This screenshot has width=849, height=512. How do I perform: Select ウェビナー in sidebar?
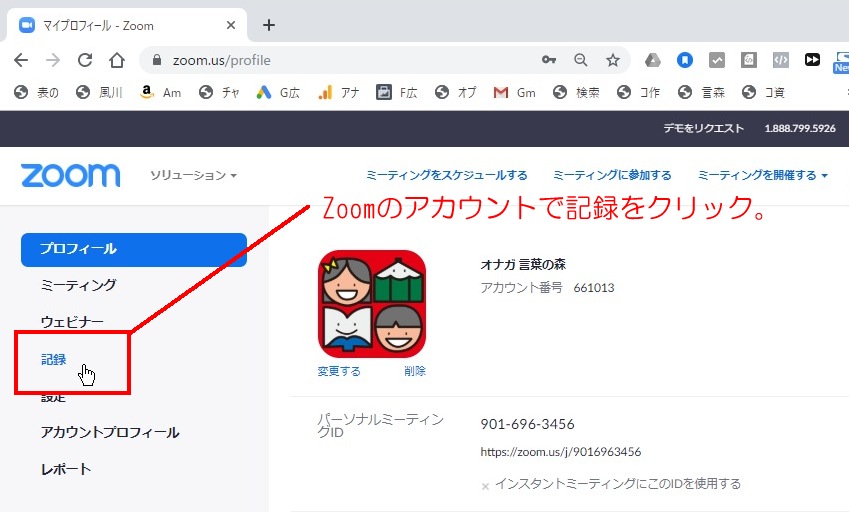point(71,322)
